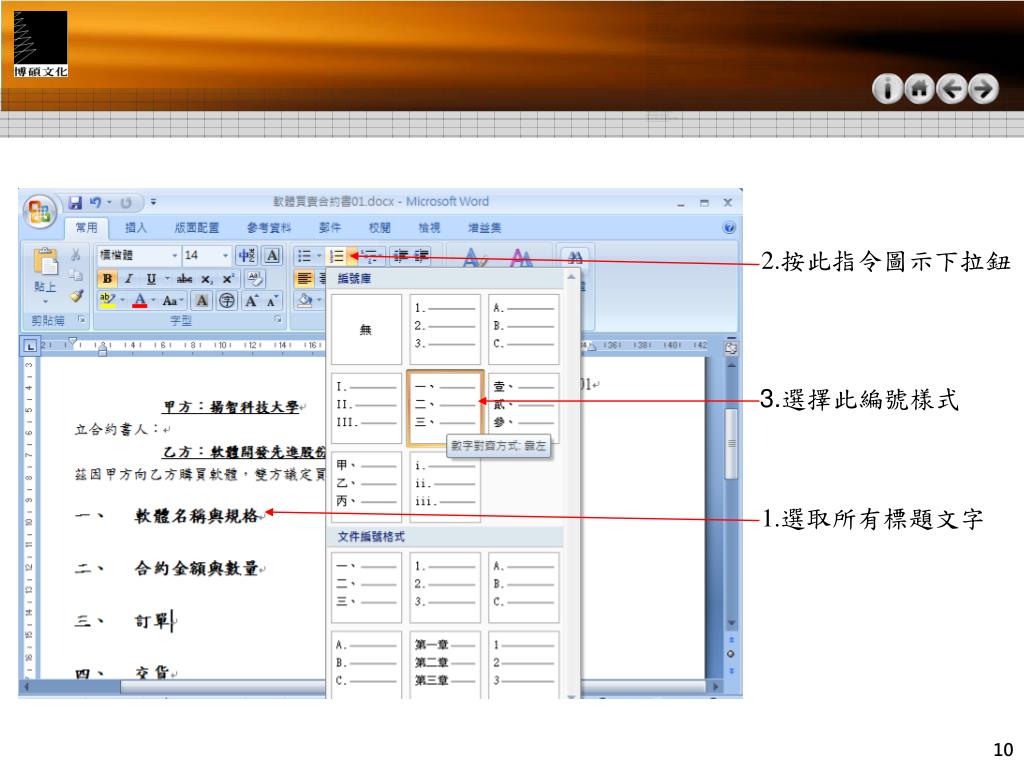Apply the red font color
The height and width of the screenshot is (768, 1024).
click(x=140, y=300)
